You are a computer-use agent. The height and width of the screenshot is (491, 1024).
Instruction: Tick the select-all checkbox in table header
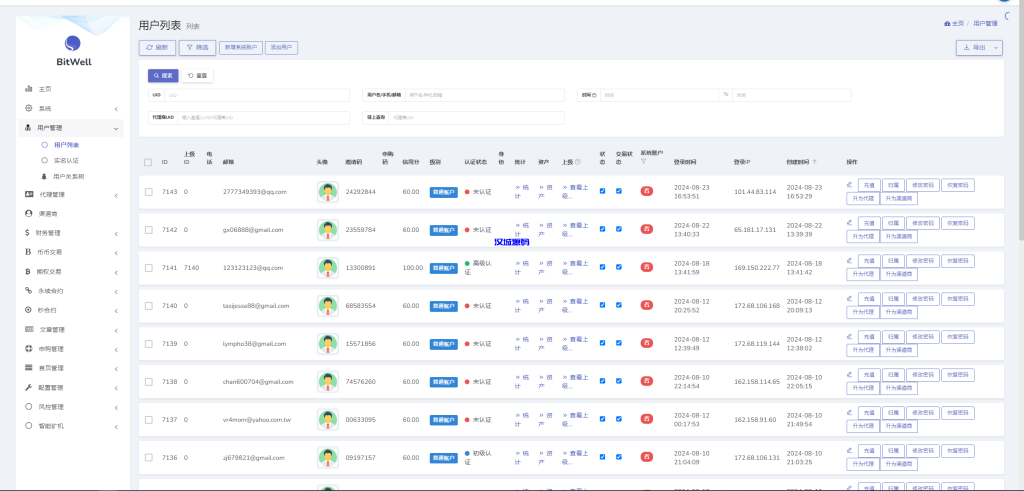[148, 162]
